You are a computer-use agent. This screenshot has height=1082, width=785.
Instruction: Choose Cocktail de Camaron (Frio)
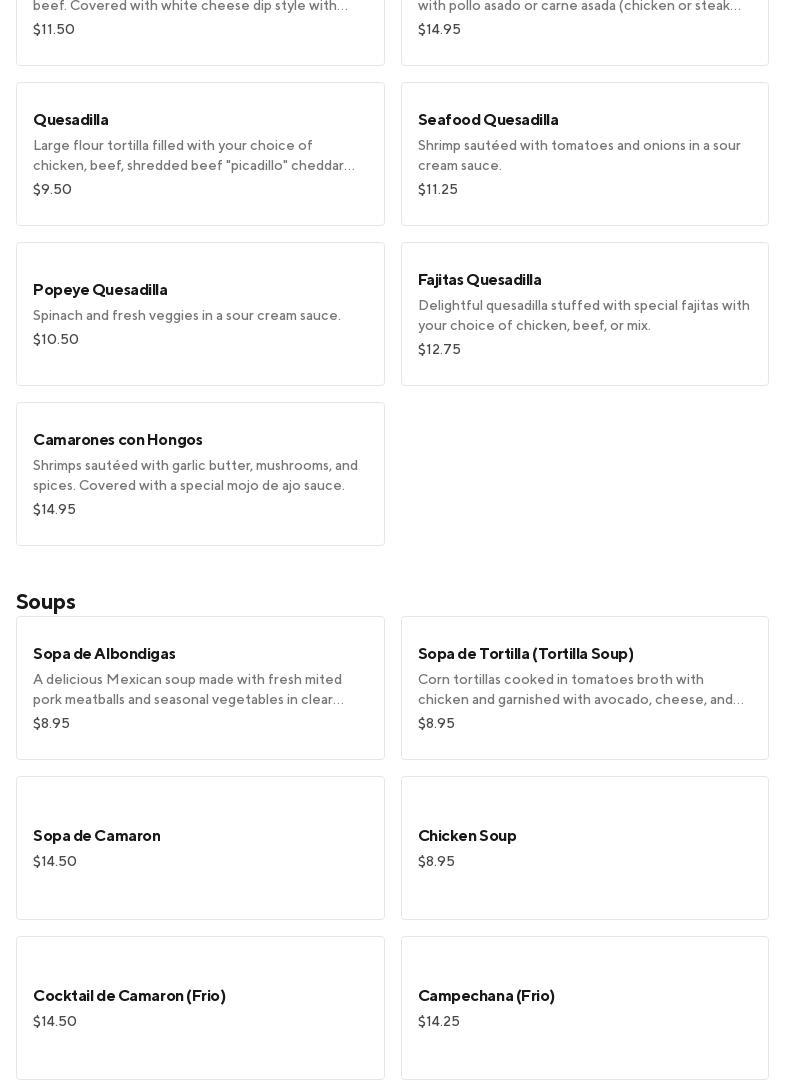point(200,1007)
